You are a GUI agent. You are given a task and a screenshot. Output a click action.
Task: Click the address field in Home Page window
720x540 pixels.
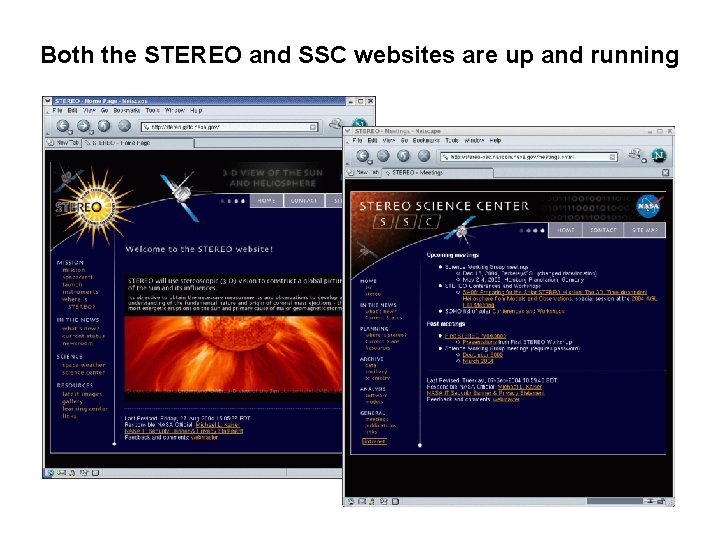[229, 127]
